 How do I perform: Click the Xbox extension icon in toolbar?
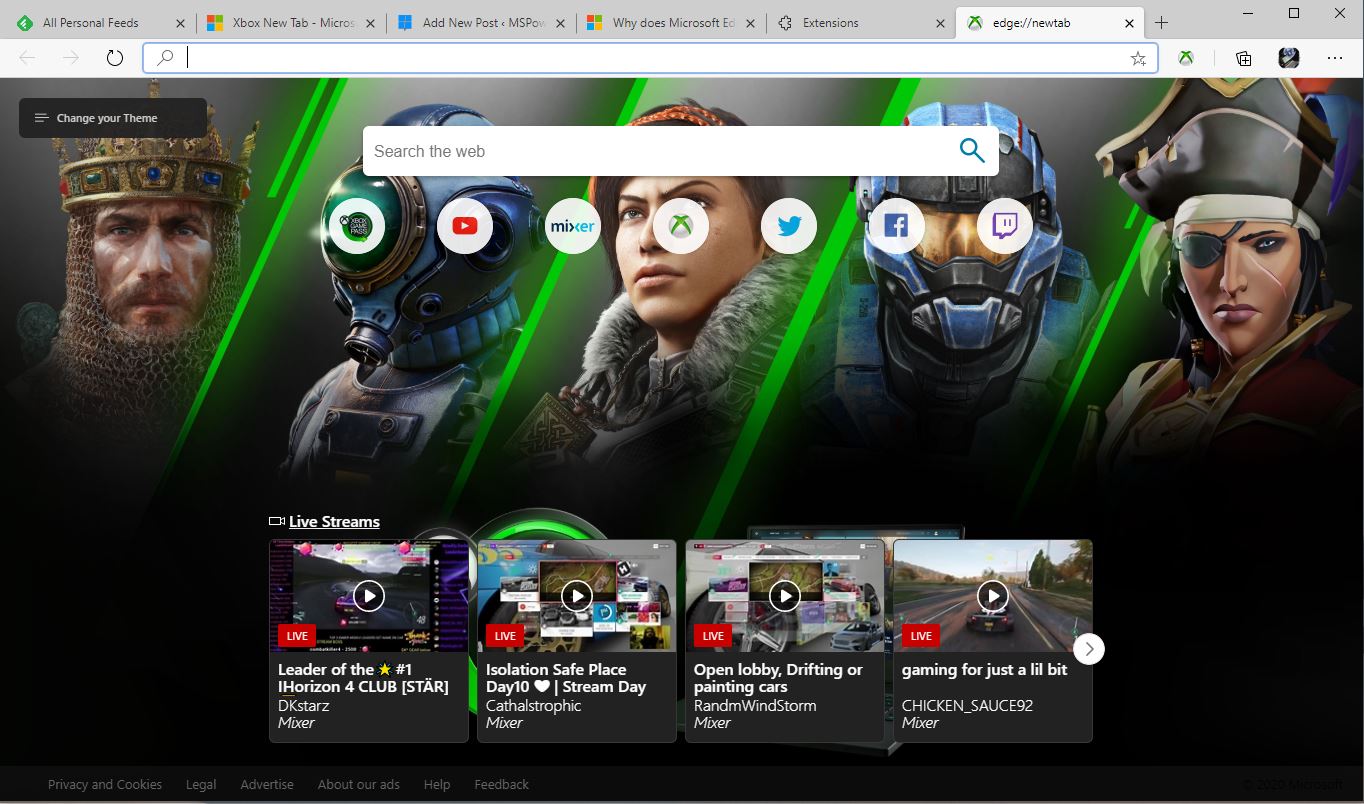1185,58
